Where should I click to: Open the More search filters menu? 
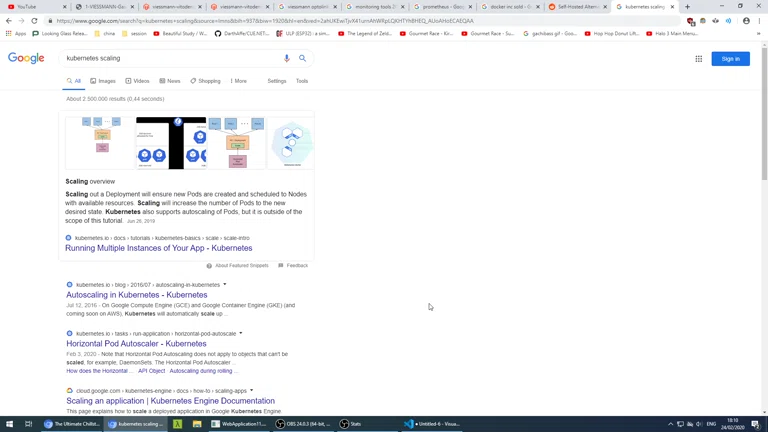(238, 81)
